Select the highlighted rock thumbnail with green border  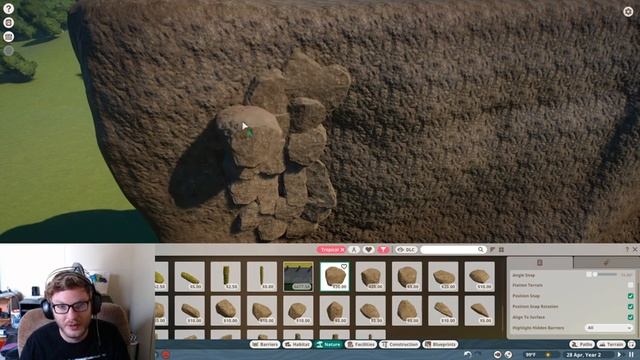[334, 277]
